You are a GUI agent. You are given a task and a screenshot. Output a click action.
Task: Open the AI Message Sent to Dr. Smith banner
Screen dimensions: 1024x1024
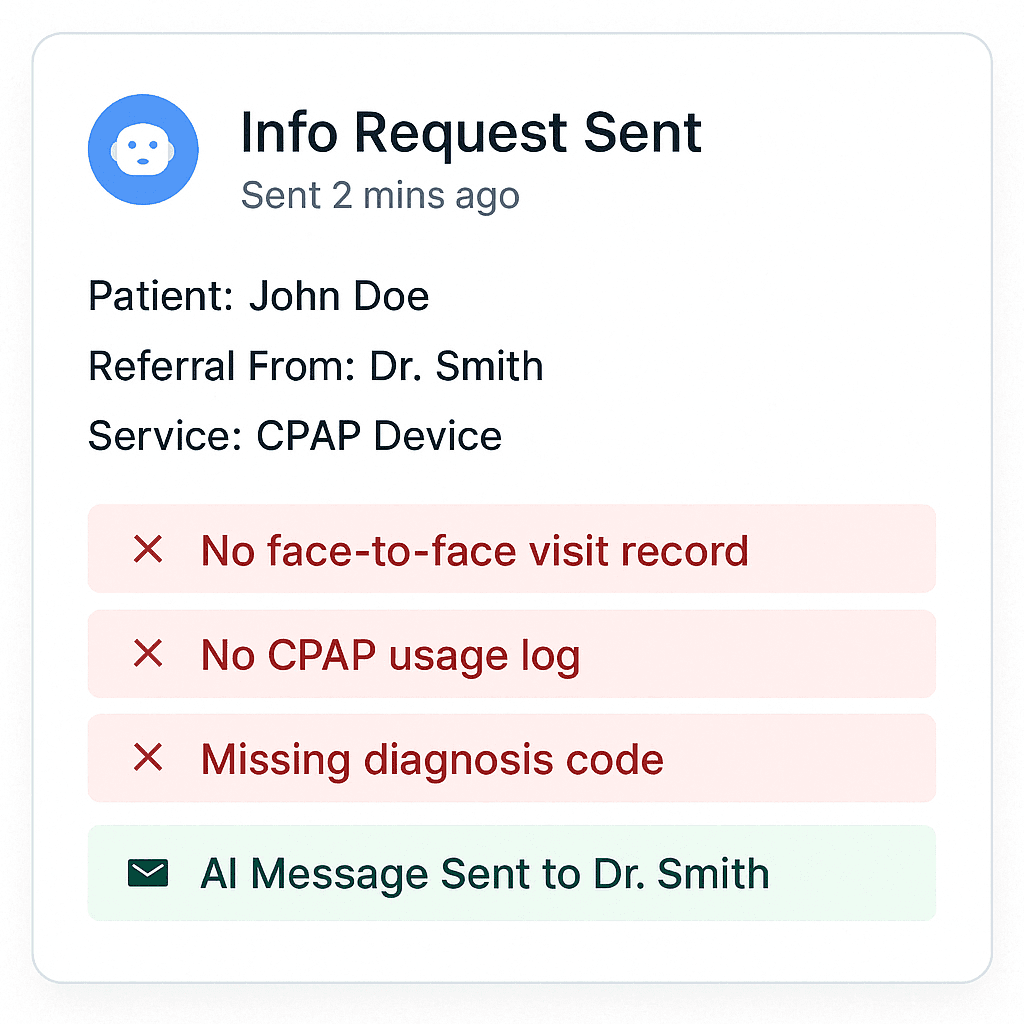(512, 873)
